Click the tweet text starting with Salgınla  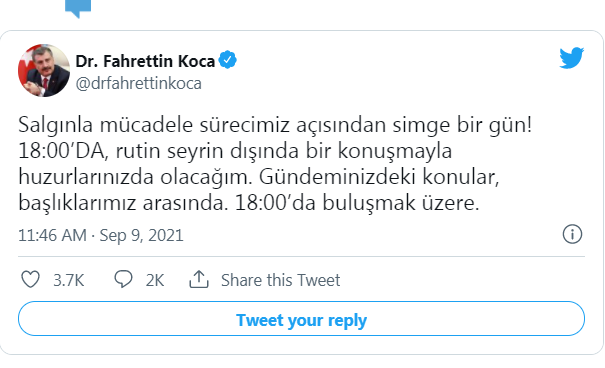coord(275,164)
